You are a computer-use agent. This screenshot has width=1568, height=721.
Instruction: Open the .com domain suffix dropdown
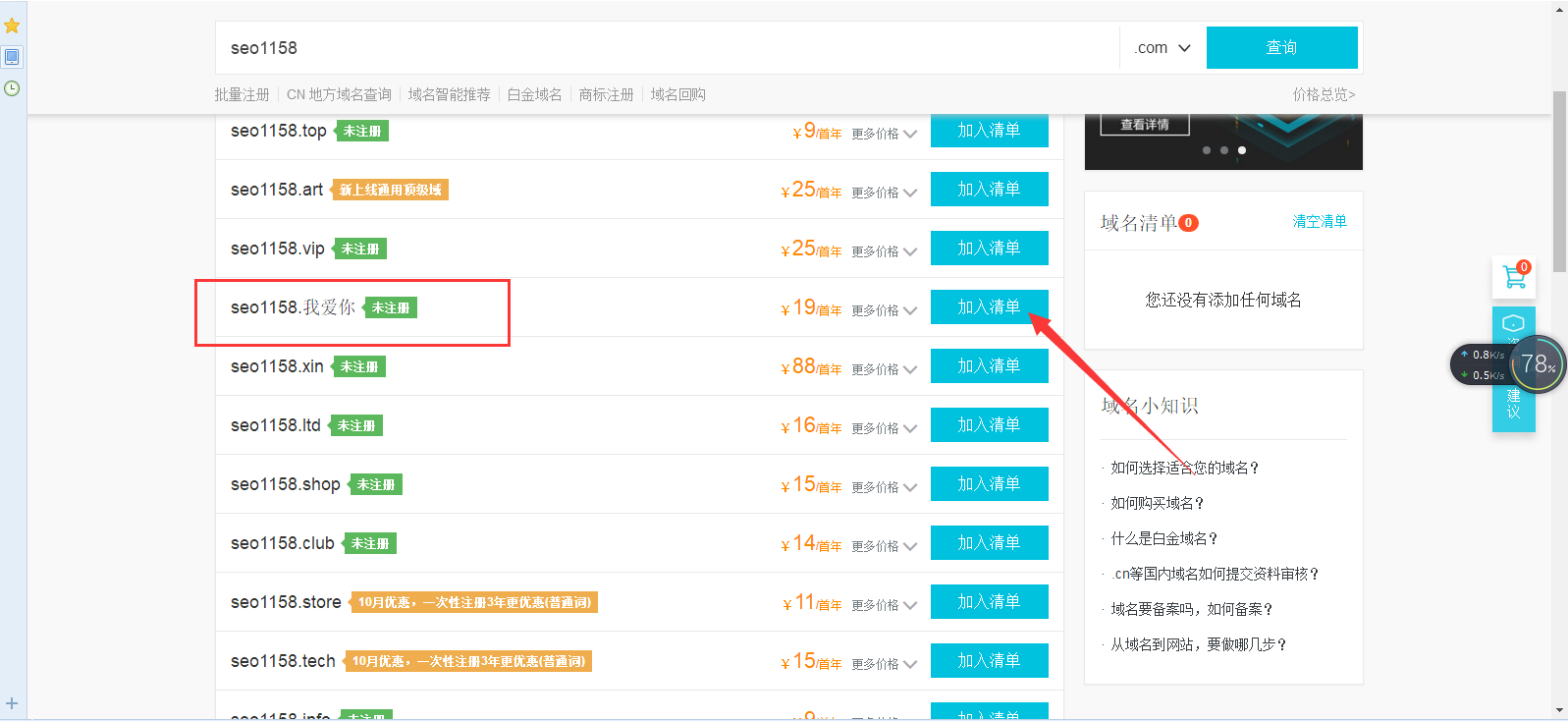click(x=1162, y=48)
